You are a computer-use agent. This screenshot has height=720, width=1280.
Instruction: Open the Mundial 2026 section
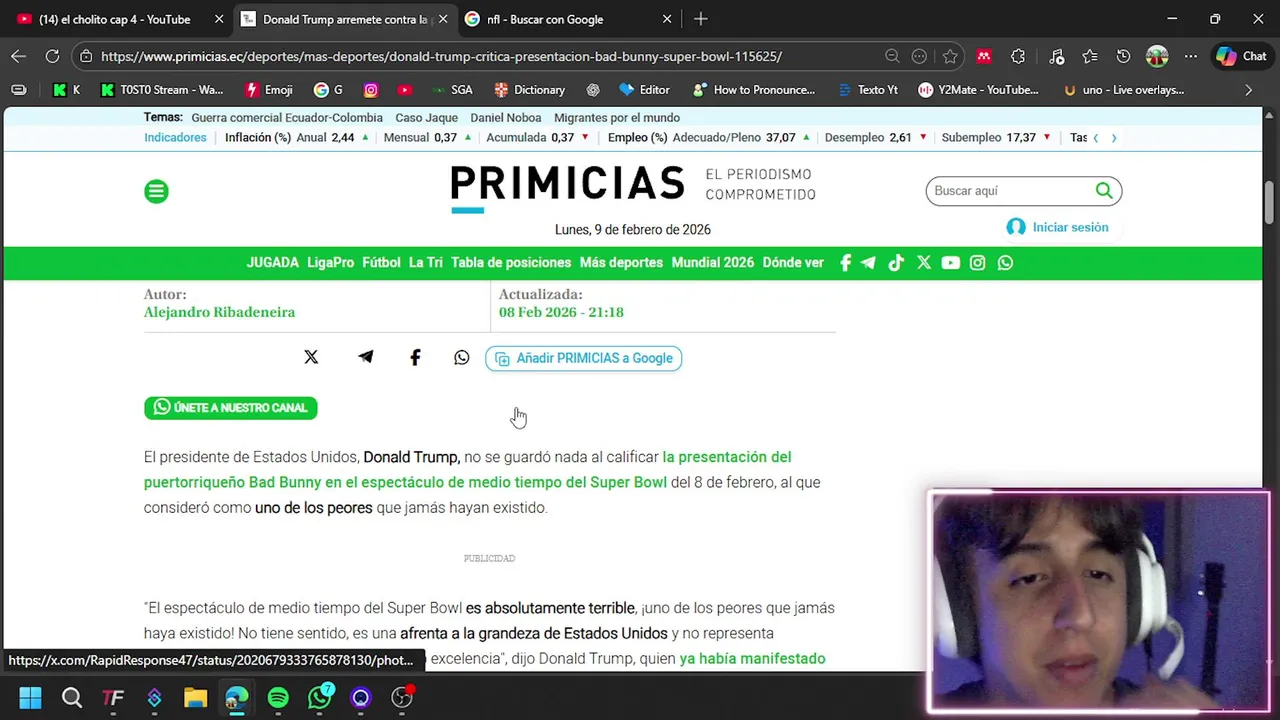pos(712,263)
